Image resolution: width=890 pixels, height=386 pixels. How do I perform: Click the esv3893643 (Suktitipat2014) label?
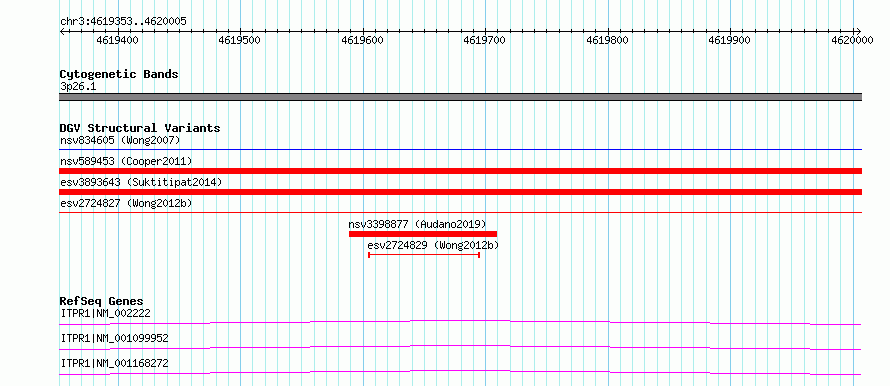click(x=141, y=182)
